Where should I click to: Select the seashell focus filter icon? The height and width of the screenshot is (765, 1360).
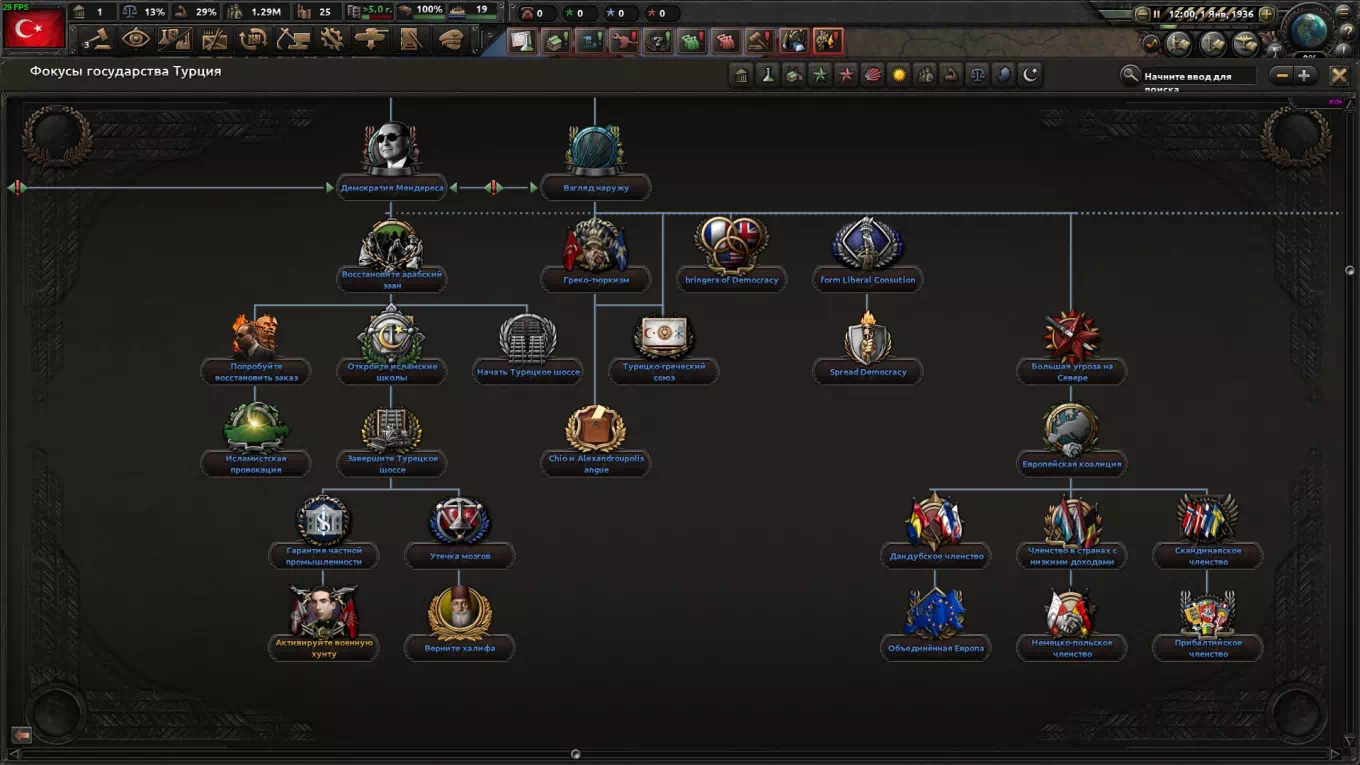tap(872, 73)
